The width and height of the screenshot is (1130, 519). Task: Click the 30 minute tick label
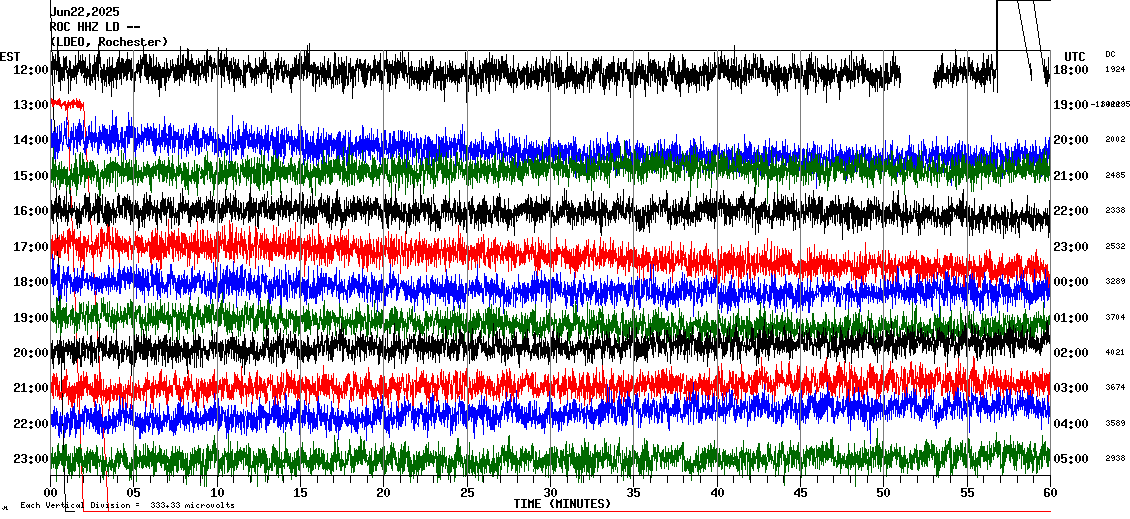(x=550, y=493)
